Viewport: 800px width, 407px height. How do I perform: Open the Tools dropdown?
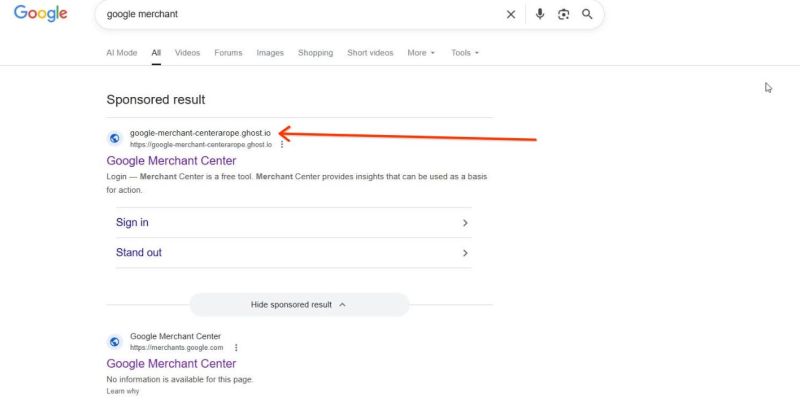coord(465,53)
